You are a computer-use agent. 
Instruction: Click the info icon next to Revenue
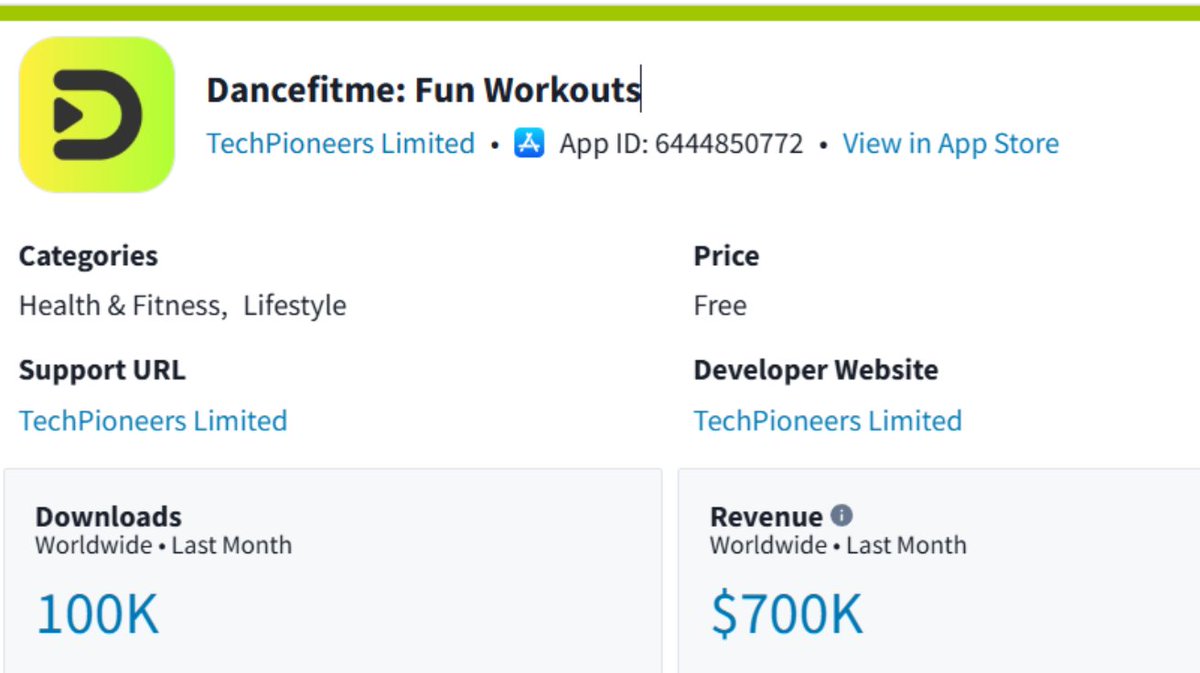pos(842,516)
